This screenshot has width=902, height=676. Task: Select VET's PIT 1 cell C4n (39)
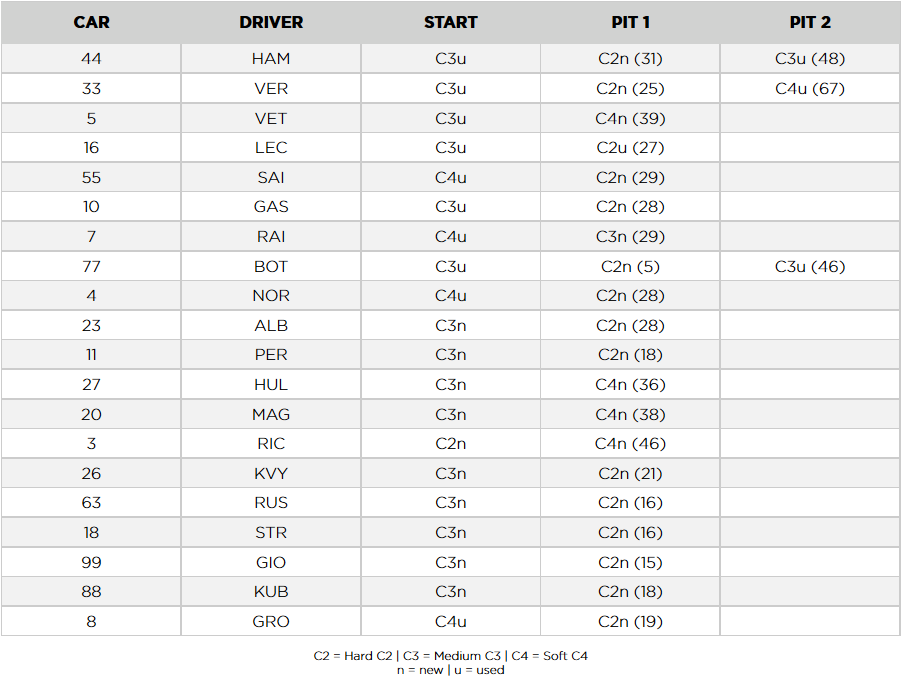630,119
